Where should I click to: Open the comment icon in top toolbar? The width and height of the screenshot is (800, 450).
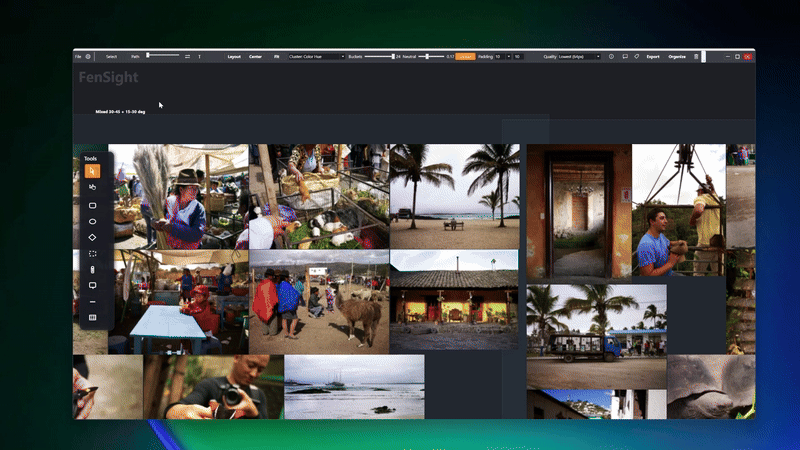coord(624,57)
